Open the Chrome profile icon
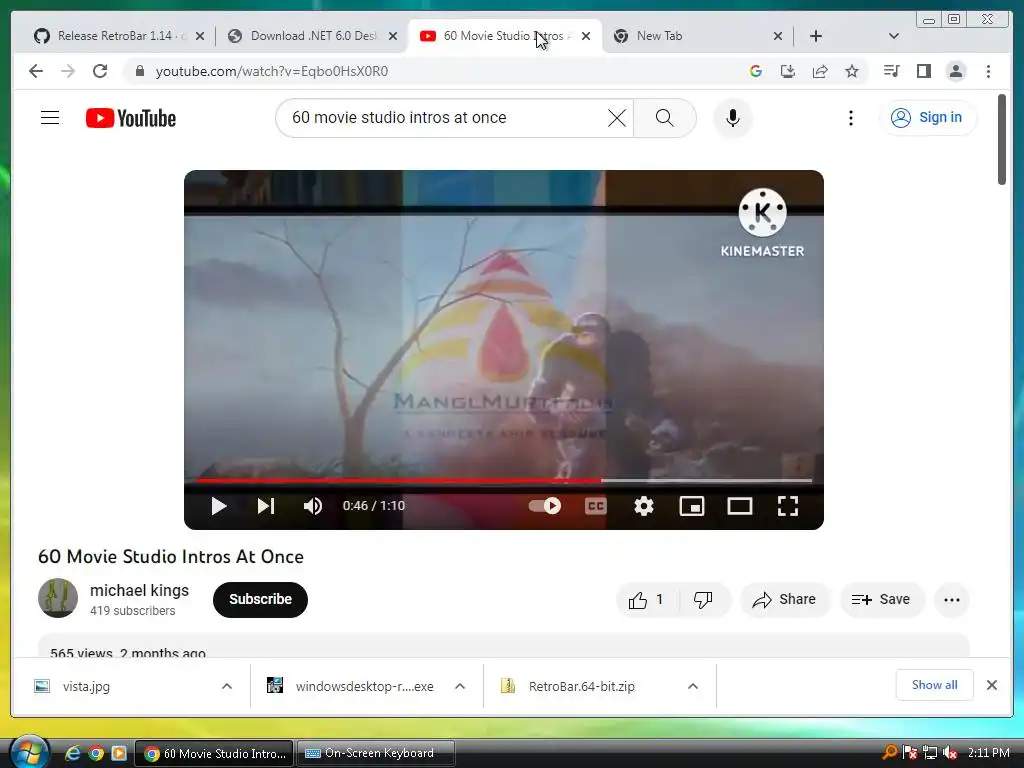This screenshot has width=1024, height=768. click(x=955, y=71)
